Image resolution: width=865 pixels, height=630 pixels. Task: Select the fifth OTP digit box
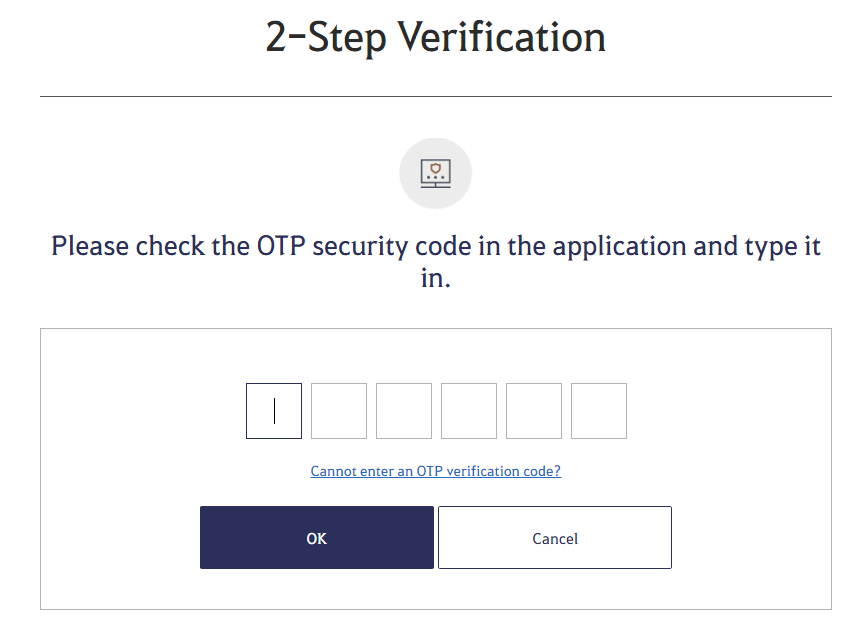pyautogui.click(x=534, y=411)
